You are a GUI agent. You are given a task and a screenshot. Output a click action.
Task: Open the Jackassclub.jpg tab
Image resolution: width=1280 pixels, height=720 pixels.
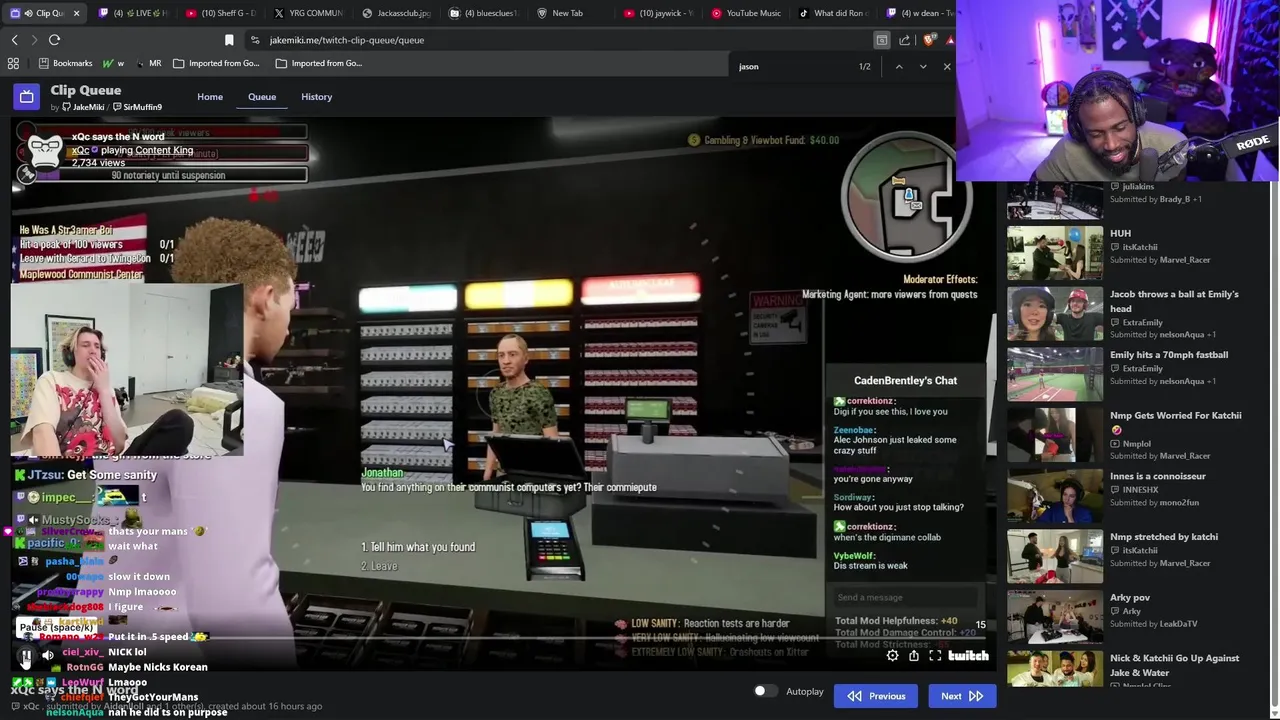click(x=396, y=13)
